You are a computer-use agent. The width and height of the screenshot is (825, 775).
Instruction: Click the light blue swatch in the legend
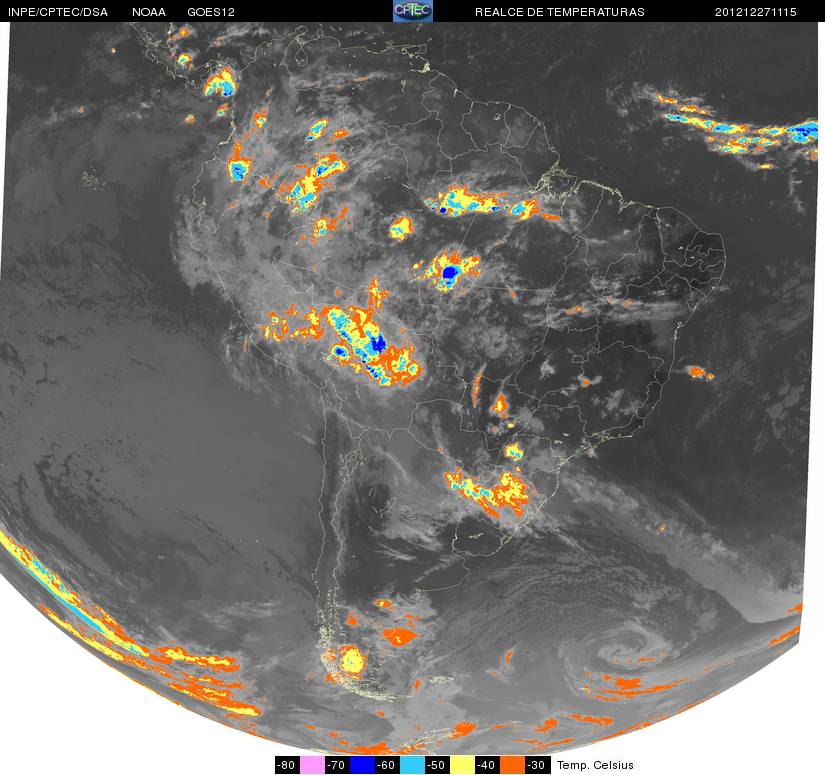412,765
